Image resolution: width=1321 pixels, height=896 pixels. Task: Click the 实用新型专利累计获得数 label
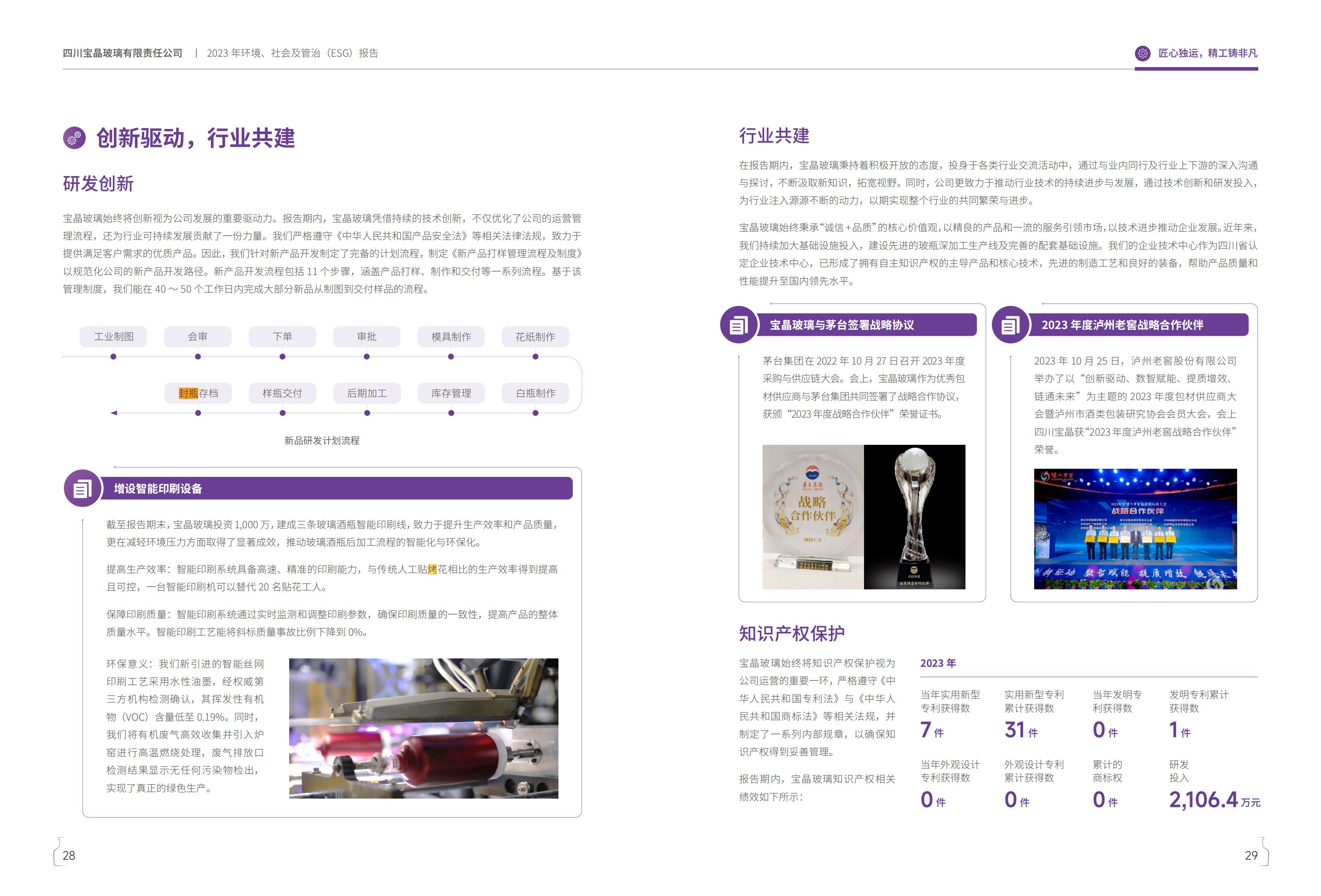pyautogui.click(x=1034, y=701)
